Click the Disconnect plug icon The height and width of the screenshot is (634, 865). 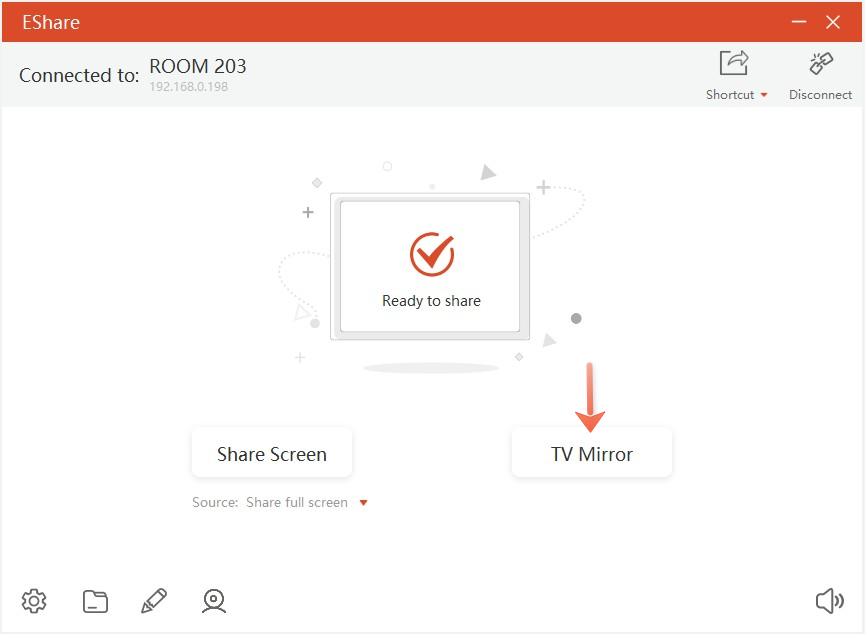[820, 64]
